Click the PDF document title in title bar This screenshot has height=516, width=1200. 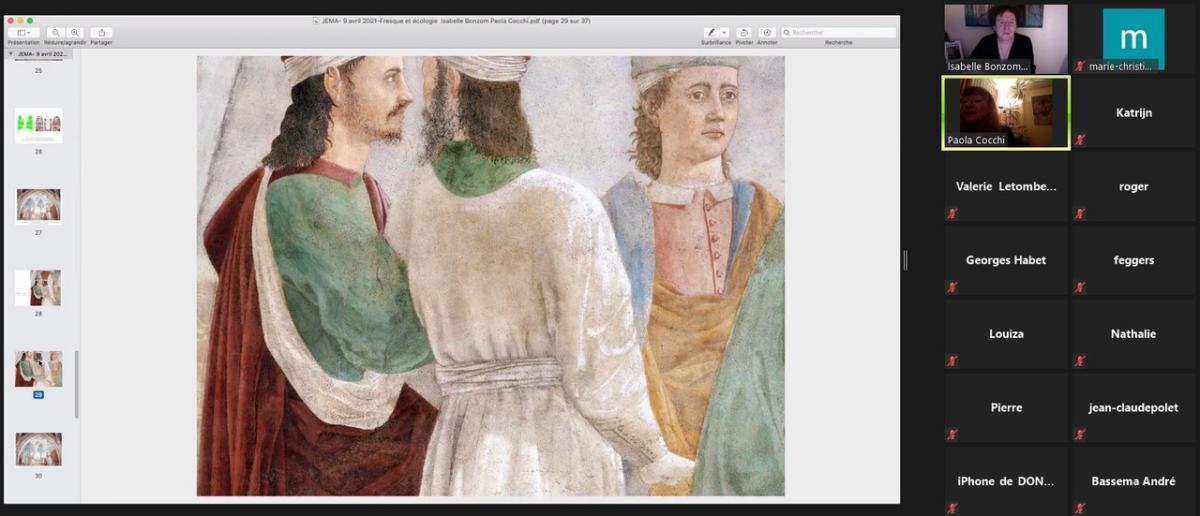coord(455,20)
